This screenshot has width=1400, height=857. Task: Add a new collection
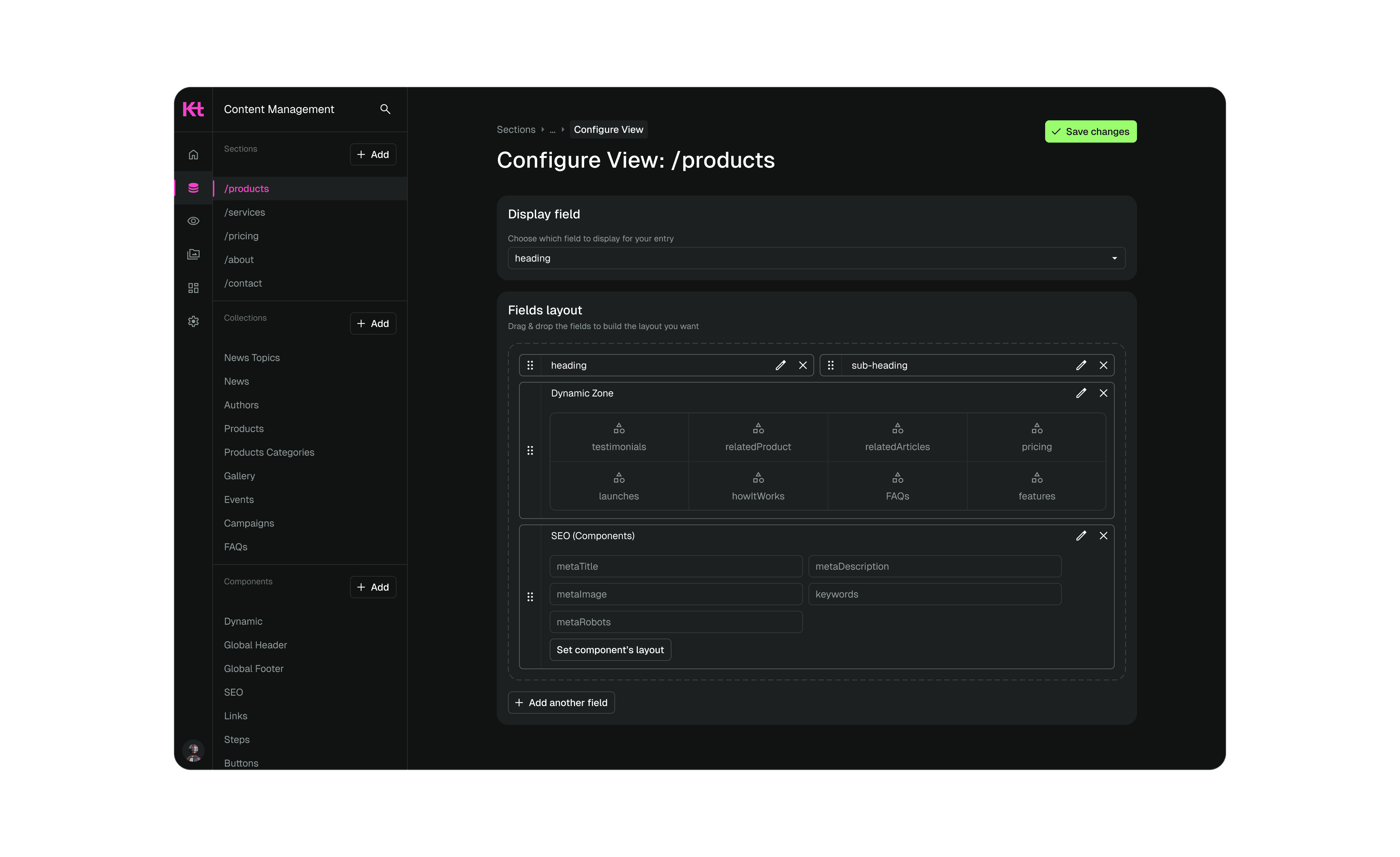click(373, 324)
